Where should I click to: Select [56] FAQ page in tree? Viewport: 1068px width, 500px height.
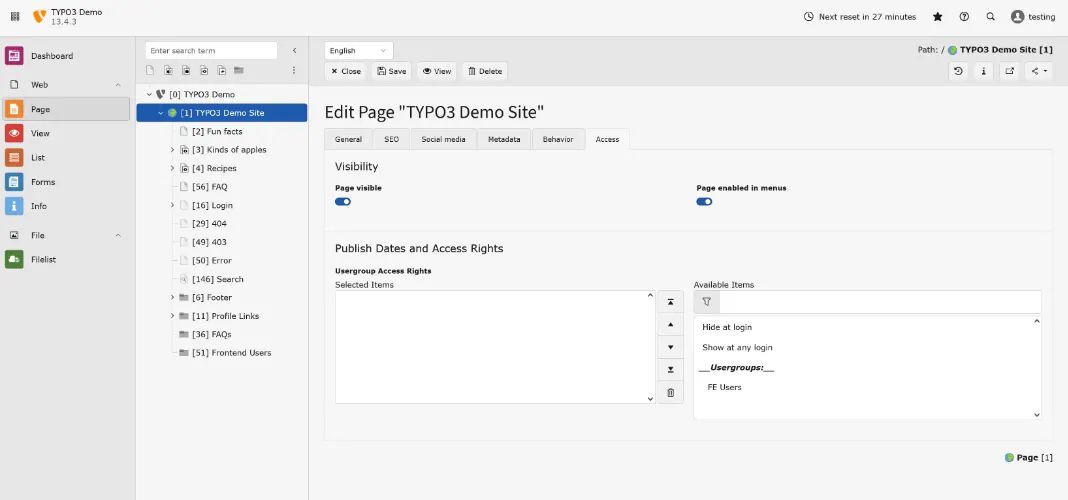pos(209,187)
